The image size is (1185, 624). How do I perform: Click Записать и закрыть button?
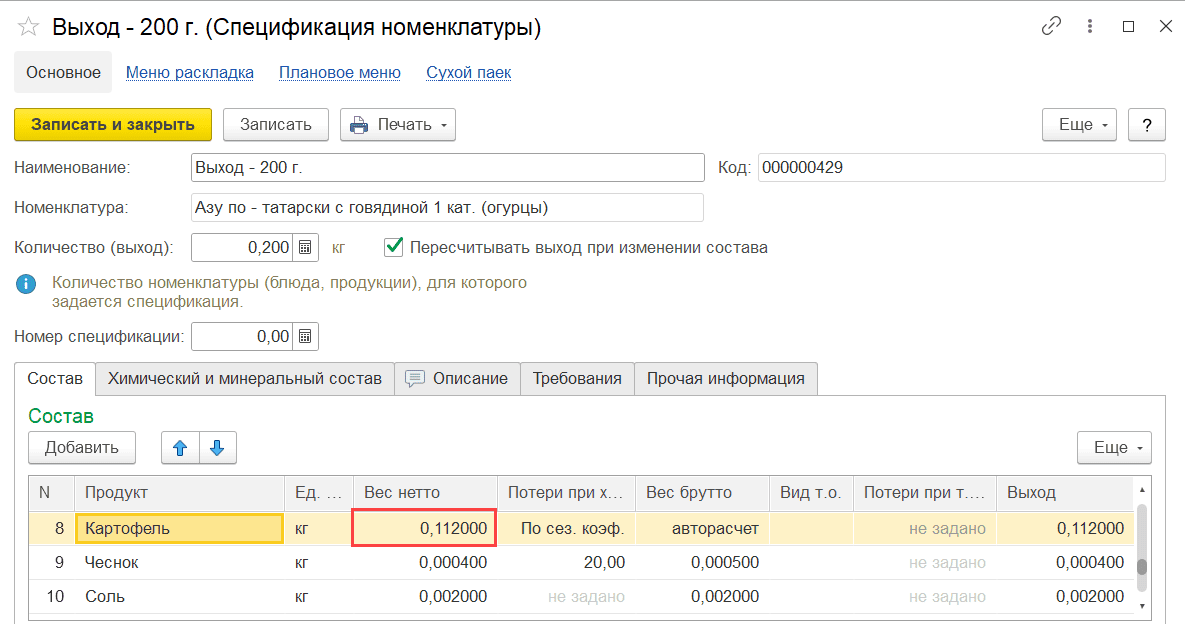tap(113, 125)
